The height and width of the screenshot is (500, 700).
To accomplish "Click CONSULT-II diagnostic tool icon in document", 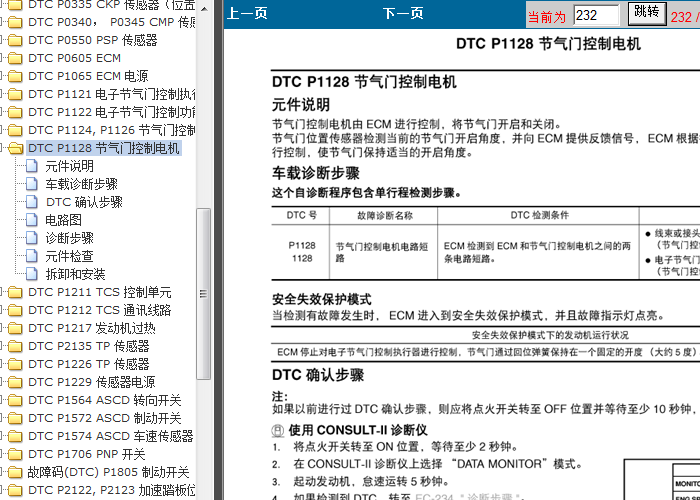I will point(278,430).
